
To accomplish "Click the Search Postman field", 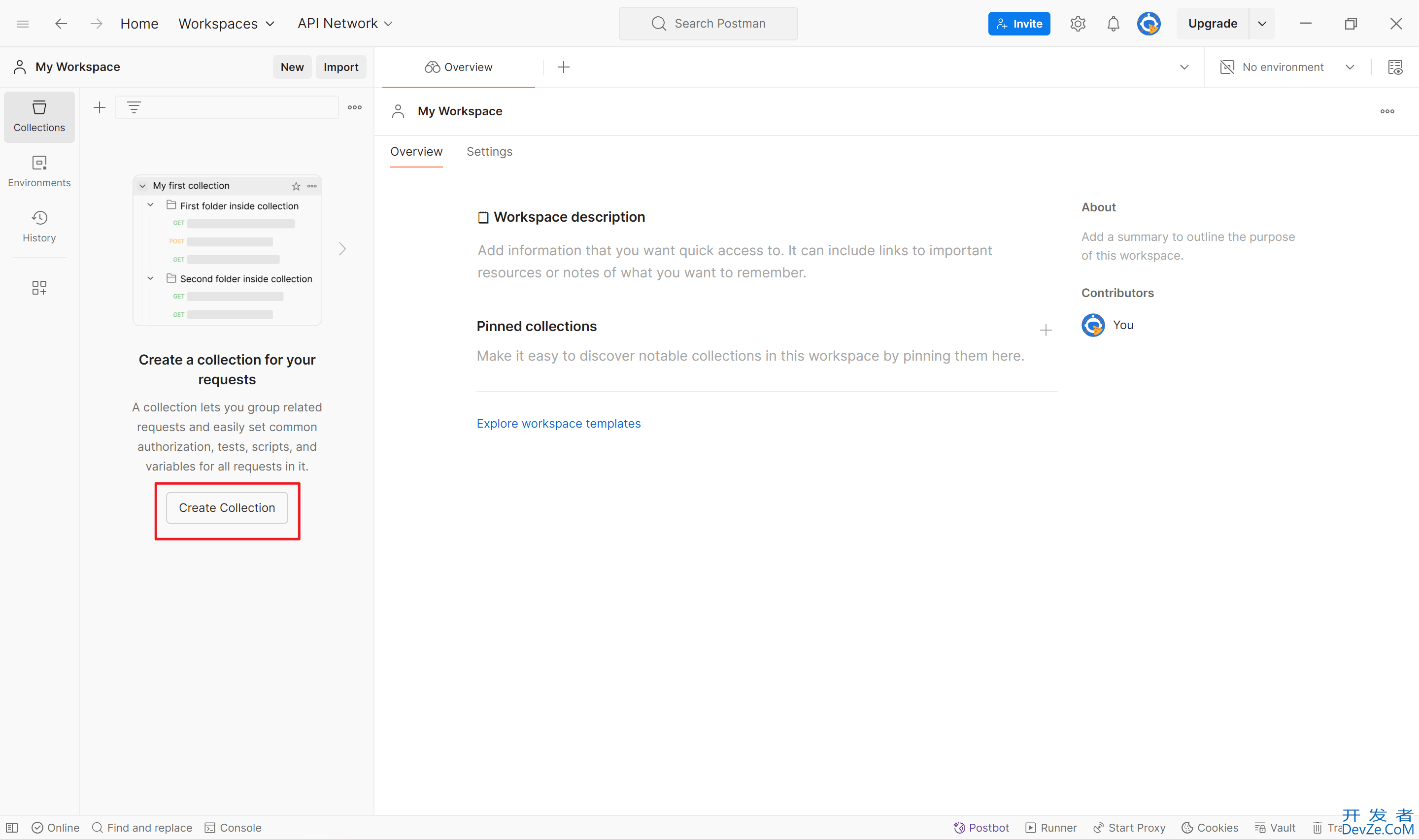I will [708, 24].
